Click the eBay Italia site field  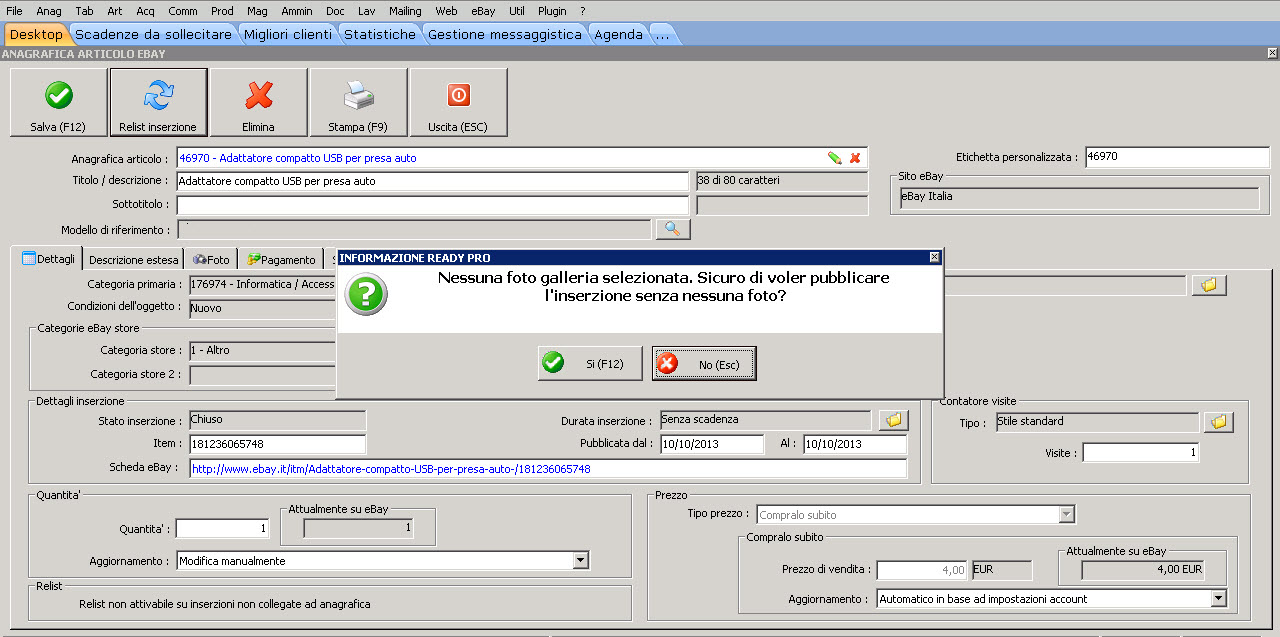1080,197
